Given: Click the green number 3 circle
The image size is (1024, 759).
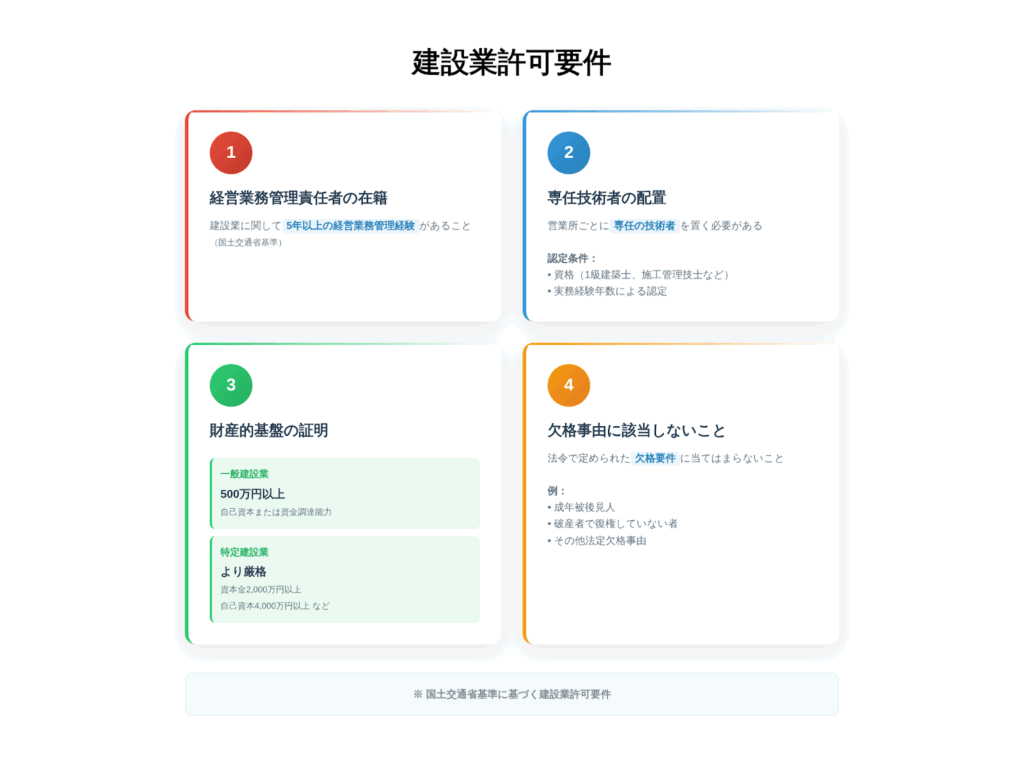Looking at the screenshot, I should click(231, 385).
